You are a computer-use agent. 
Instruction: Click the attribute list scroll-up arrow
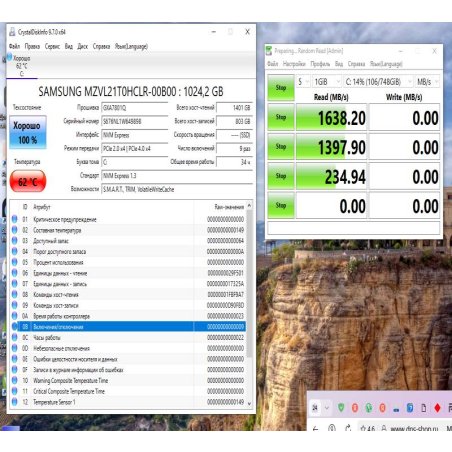coord(249,206)
